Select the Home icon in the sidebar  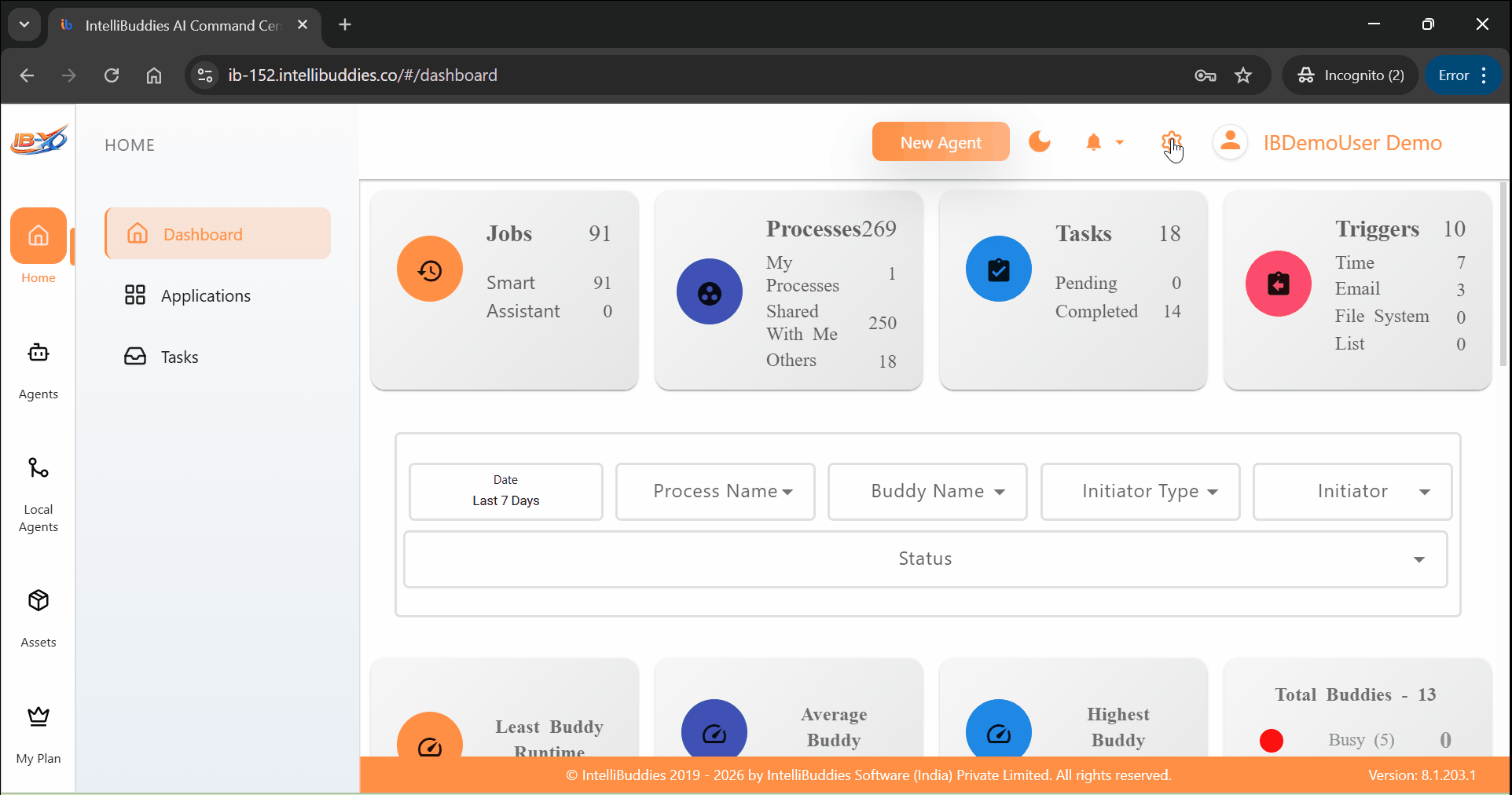[38, 236]
